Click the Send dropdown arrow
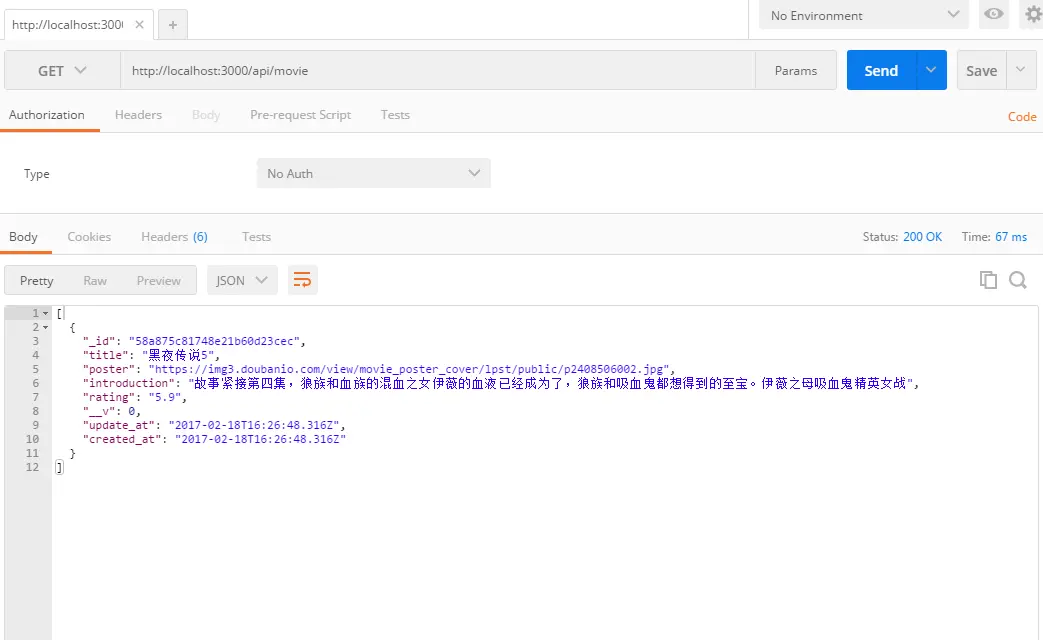The width and height of the screenshot is (1043, 640). (931, 70)
